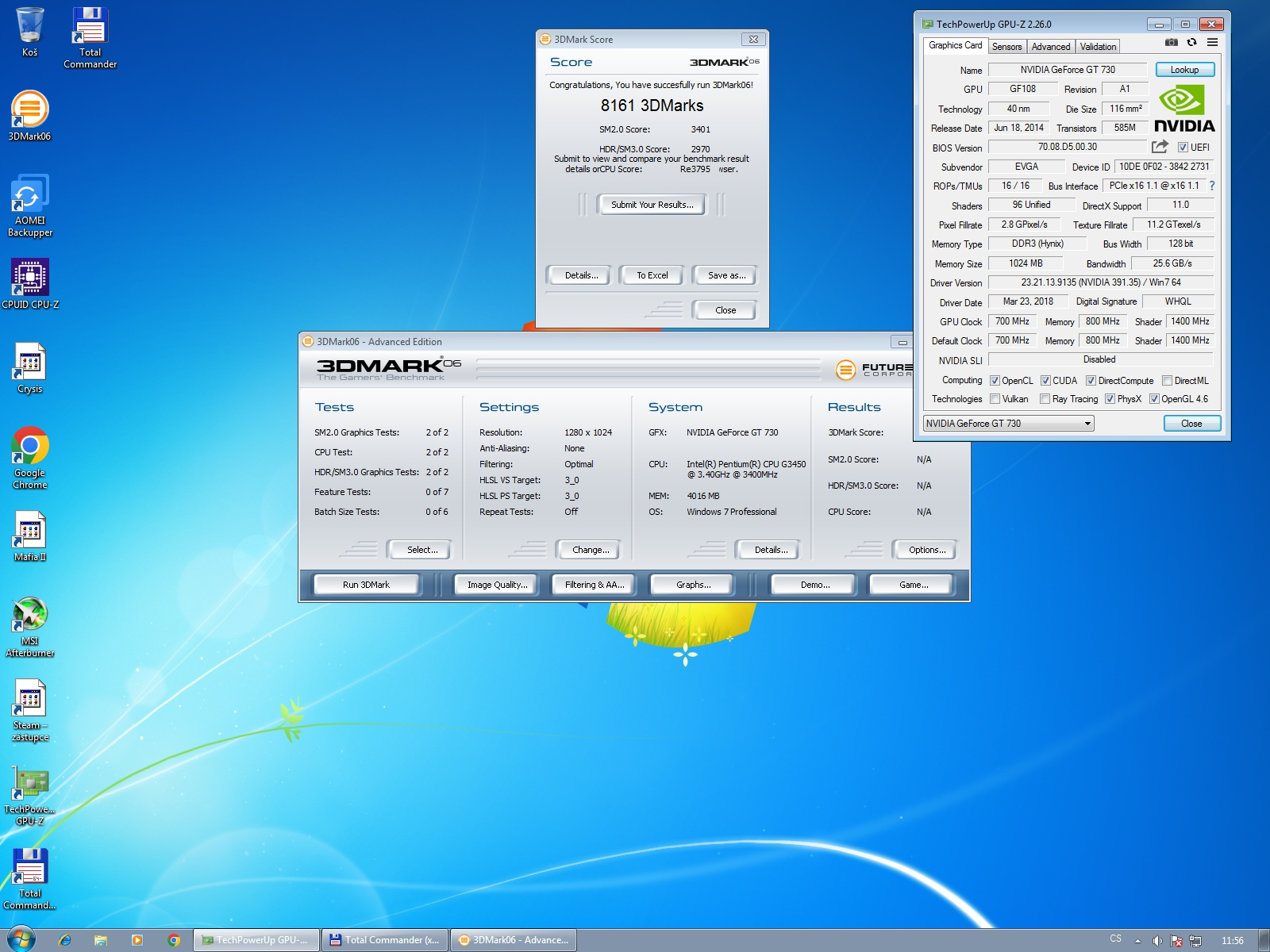Click the system clock in the taskbar

(1232, 941)
